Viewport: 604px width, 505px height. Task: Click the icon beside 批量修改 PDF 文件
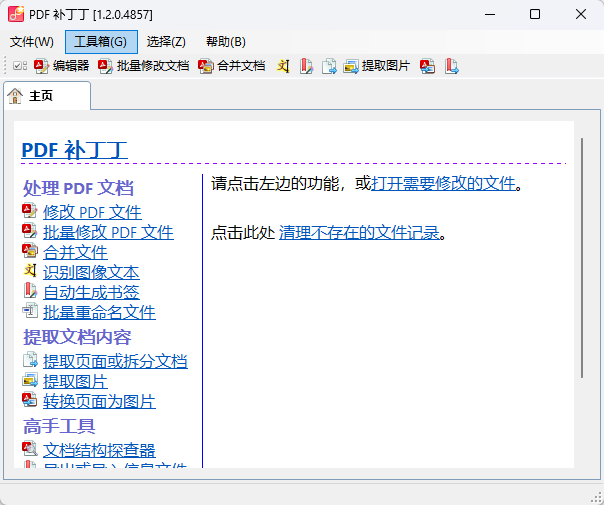tap(30, 231)
